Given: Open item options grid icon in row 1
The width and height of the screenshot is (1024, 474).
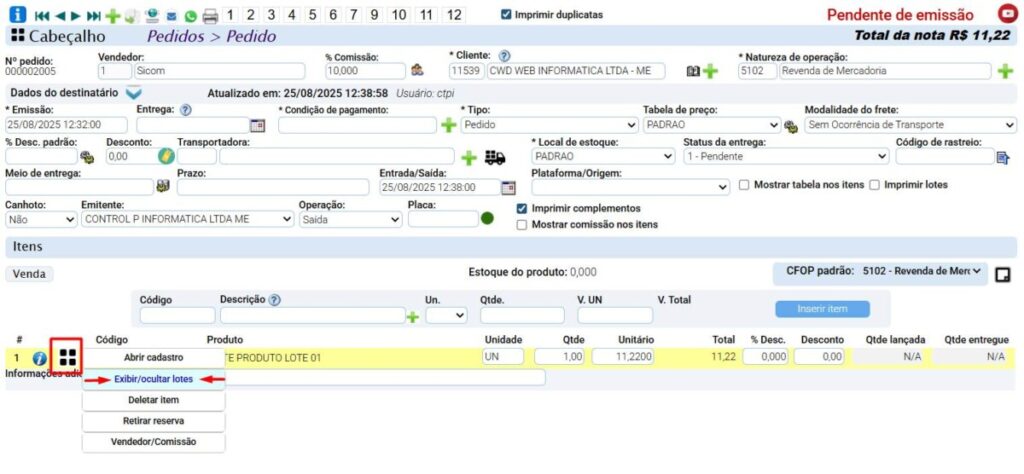Looking at the screenshot, I should [x=67, y=356].
